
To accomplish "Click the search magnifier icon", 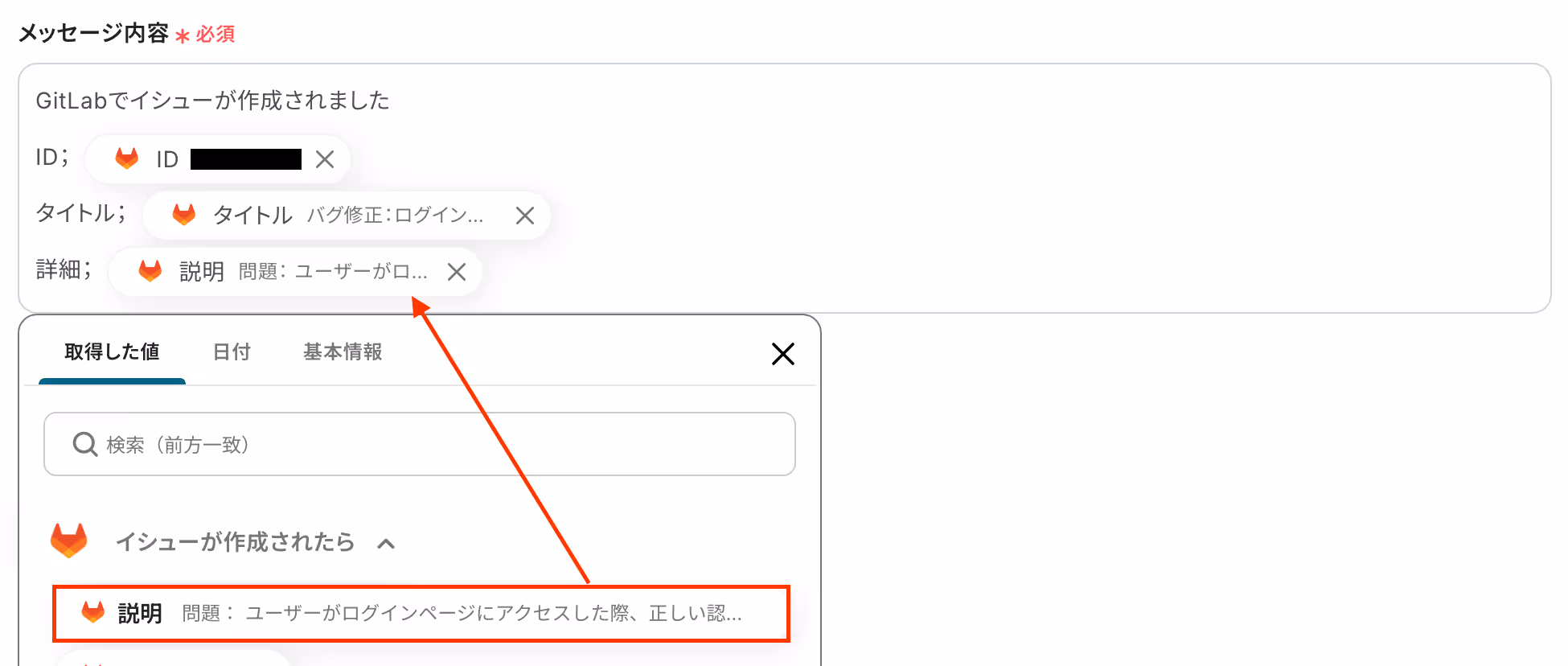I will [x=85, y=444].
